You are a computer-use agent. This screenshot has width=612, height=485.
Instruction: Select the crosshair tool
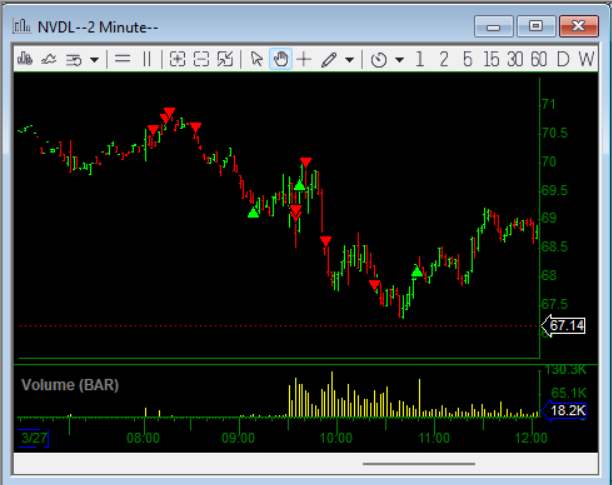(x=304, y=59)
